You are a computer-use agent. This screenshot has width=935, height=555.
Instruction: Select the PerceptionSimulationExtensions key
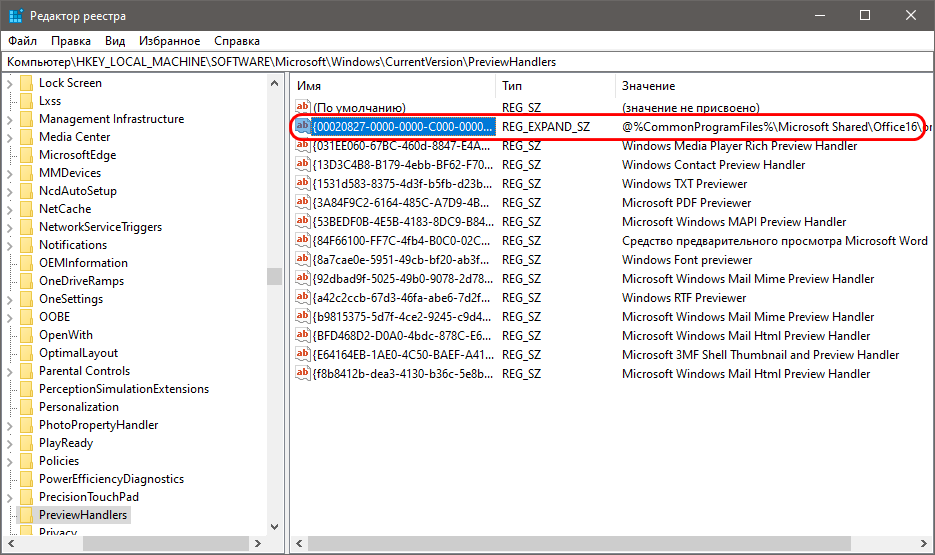(123, 389)
